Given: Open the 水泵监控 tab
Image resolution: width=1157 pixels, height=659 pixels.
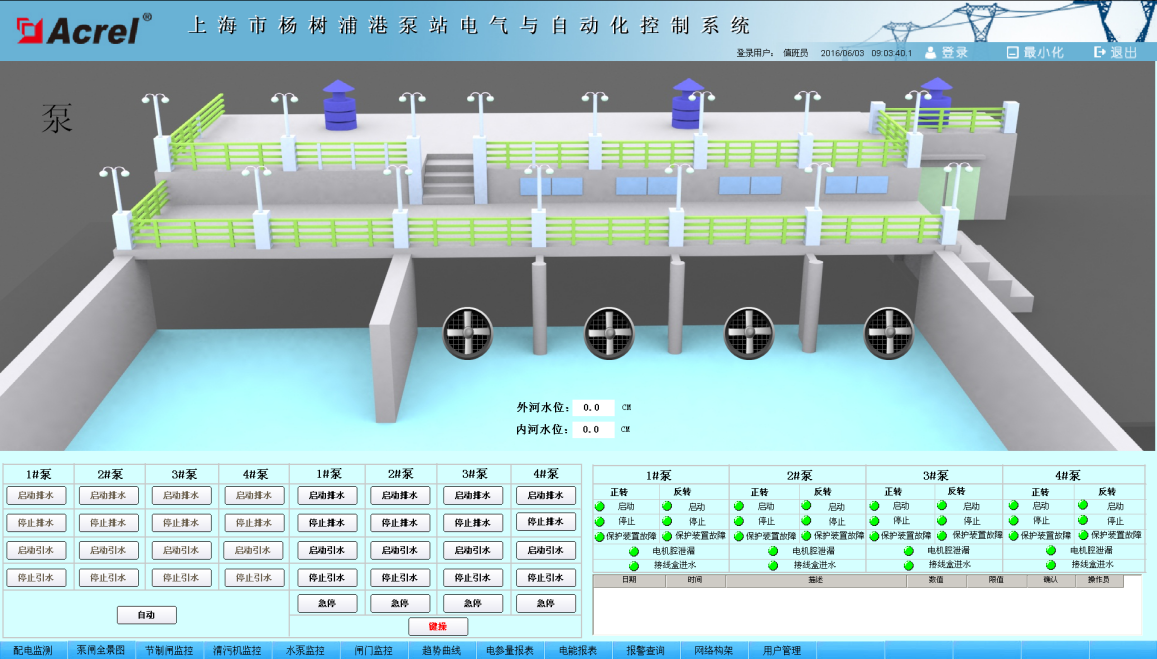Looking at the screenshot, I should [x=305, y=650].
